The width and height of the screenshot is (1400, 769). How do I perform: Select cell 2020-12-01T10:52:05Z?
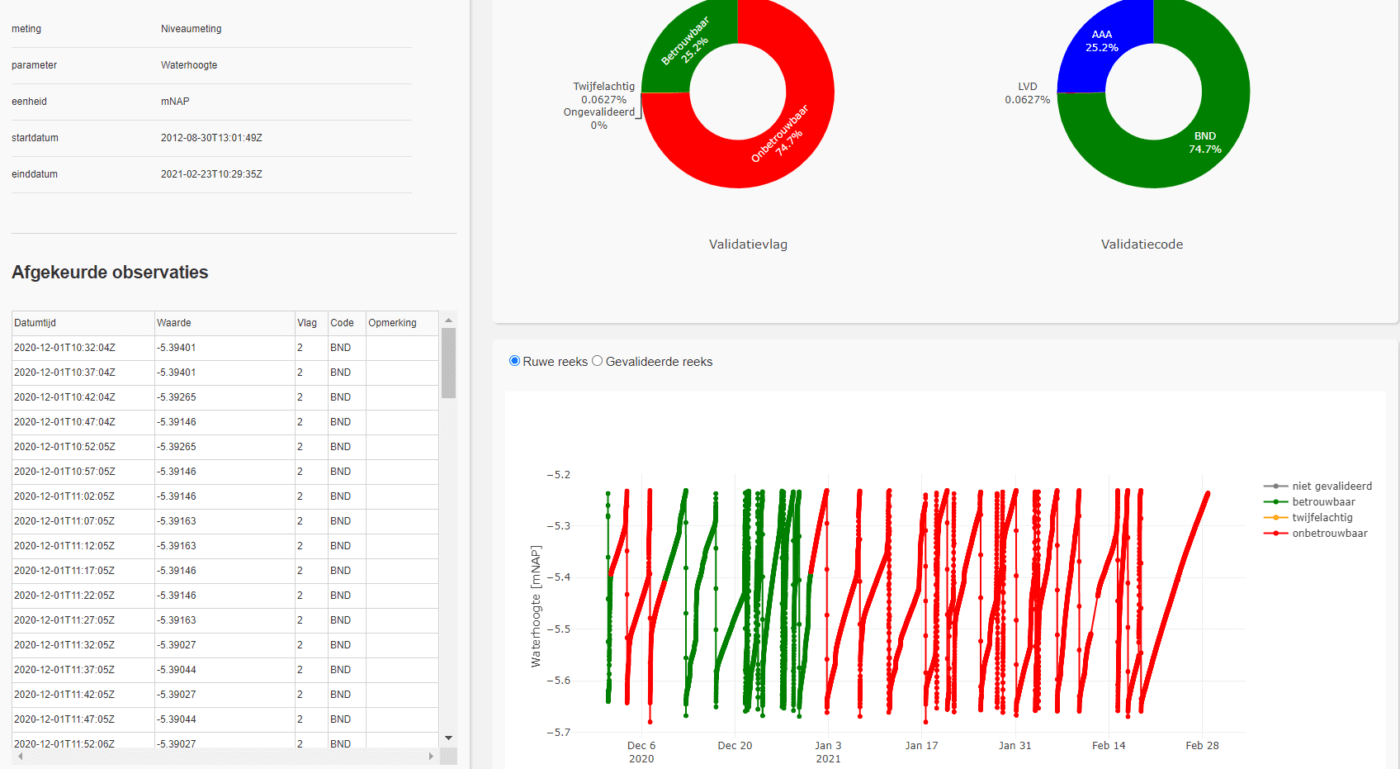tap(83, 447)
